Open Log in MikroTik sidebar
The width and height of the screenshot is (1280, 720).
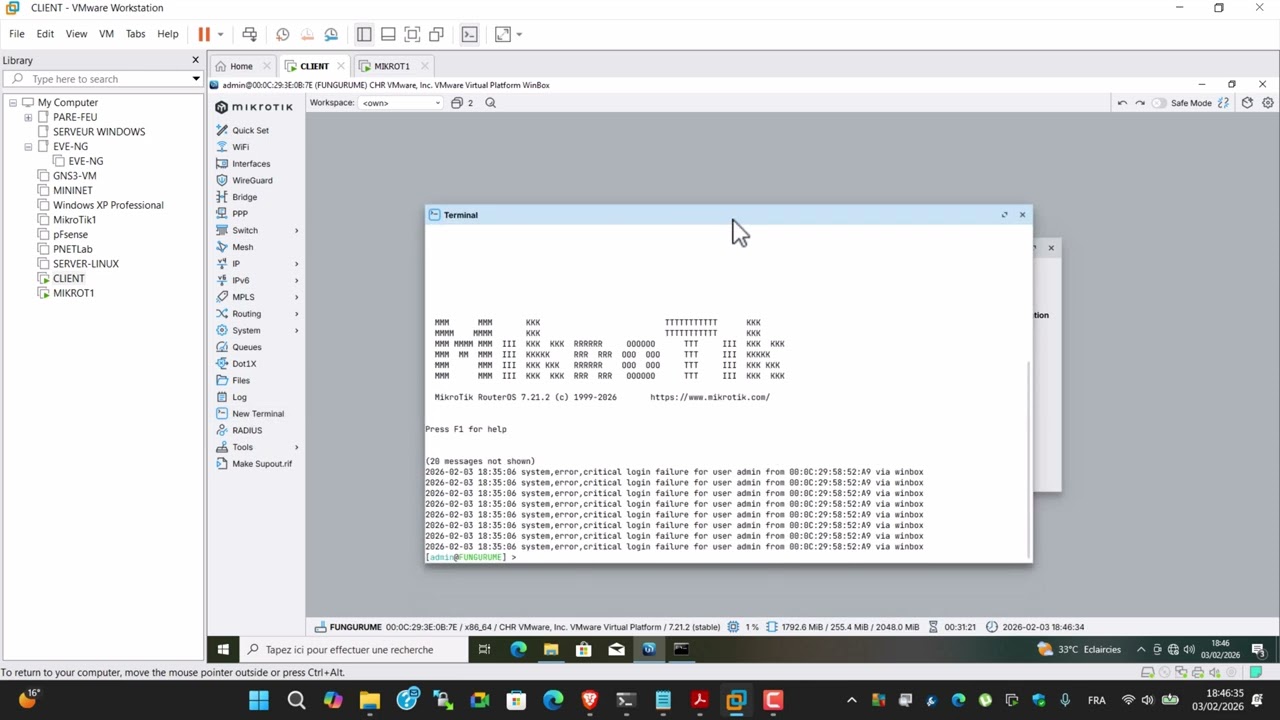239,397
